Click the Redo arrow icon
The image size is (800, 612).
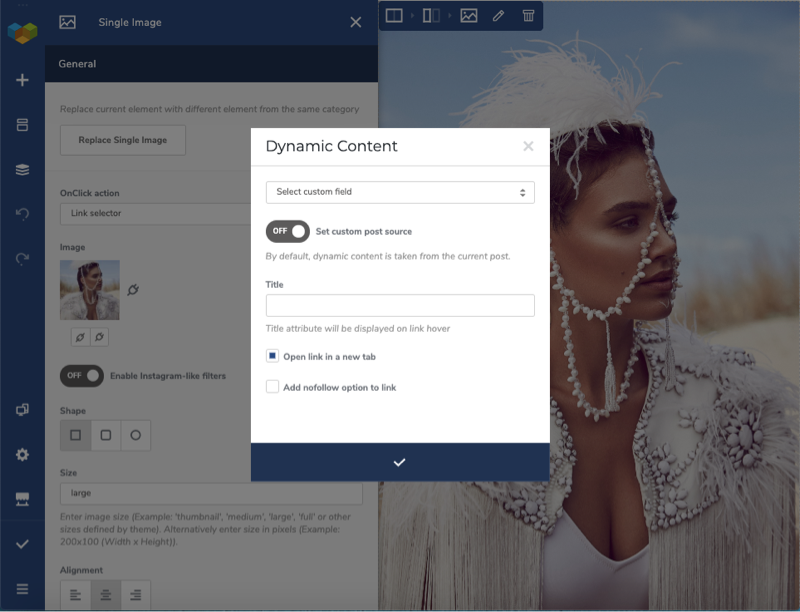point(22,259)
